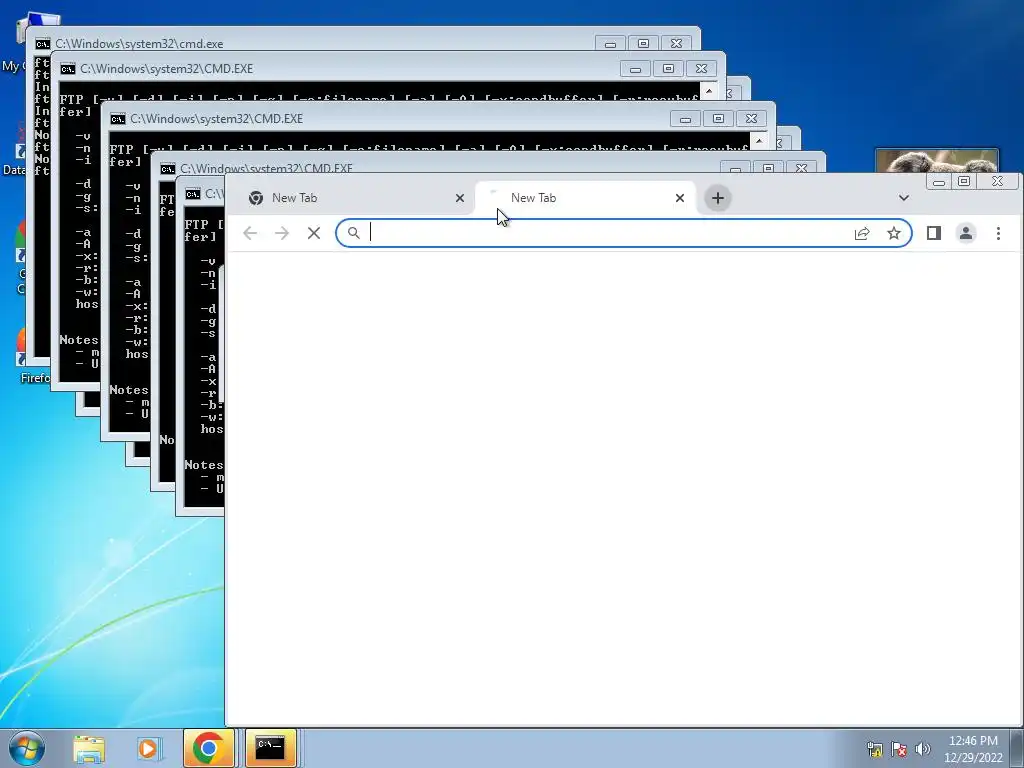
Task: Launch Windows Media Player from taskbar
Action: coord(148,749)
